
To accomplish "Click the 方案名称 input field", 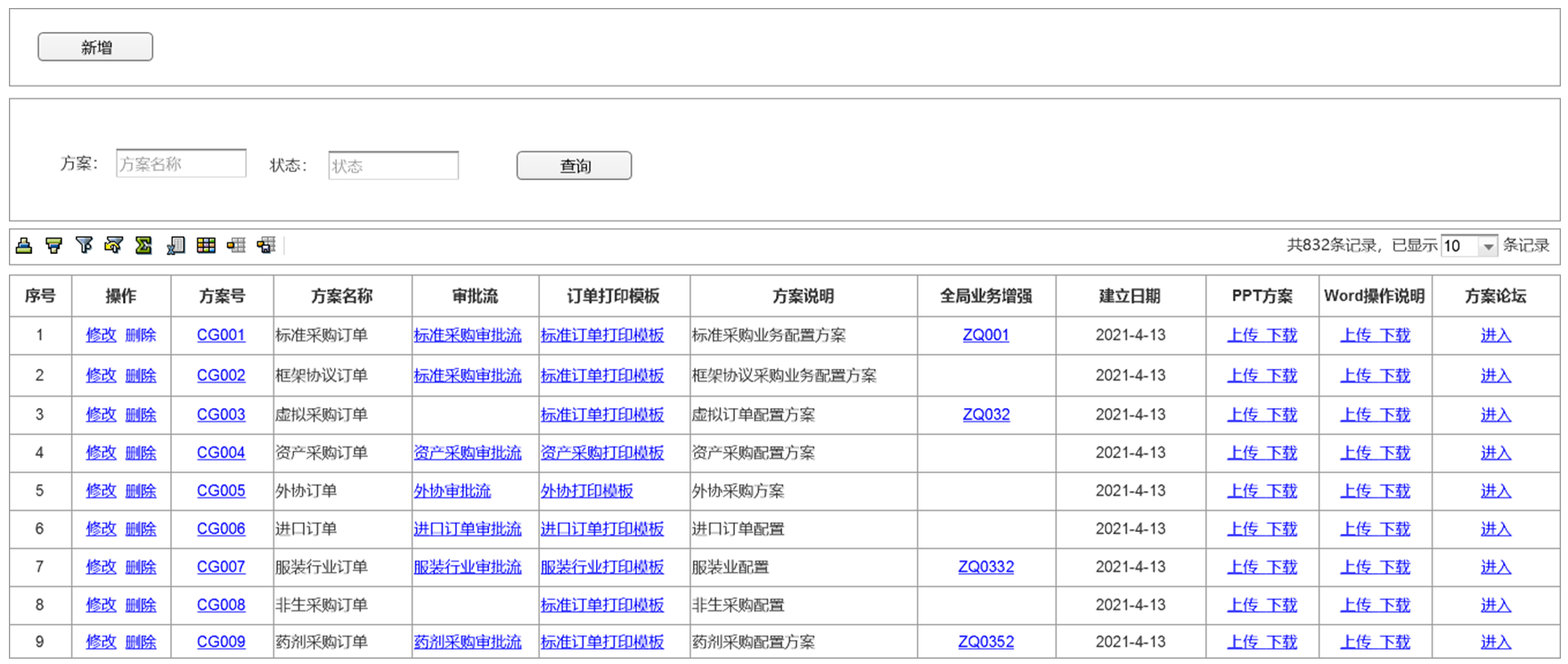I will (x=181, y=164).
